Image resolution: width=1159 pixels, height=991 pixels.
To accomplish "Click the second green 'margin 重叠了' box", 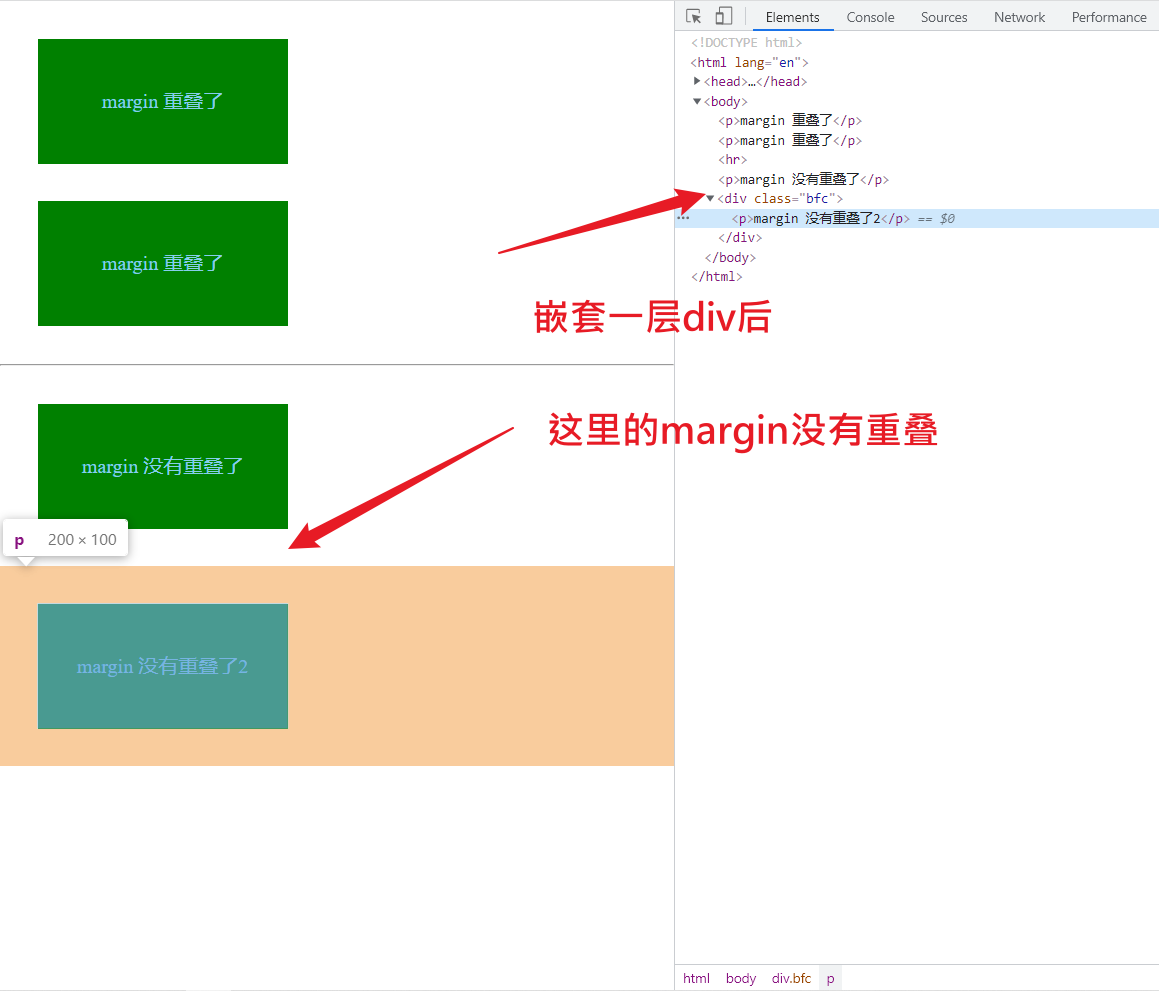I will [x=163, y=263].
